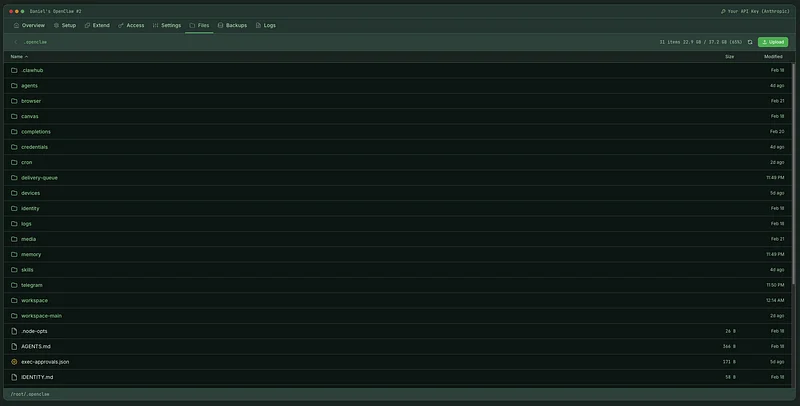Click the folder icon for completions
Screen dimensions: 800x406
coord(14,132)
